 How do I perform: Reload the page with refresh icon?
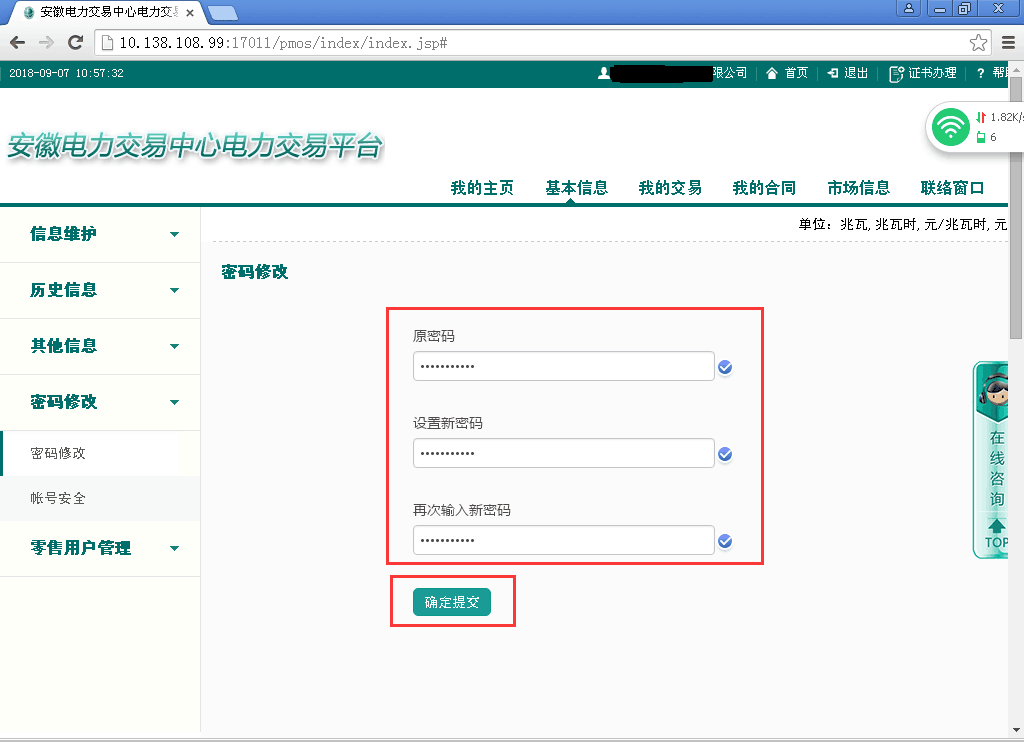click(74, 43)
